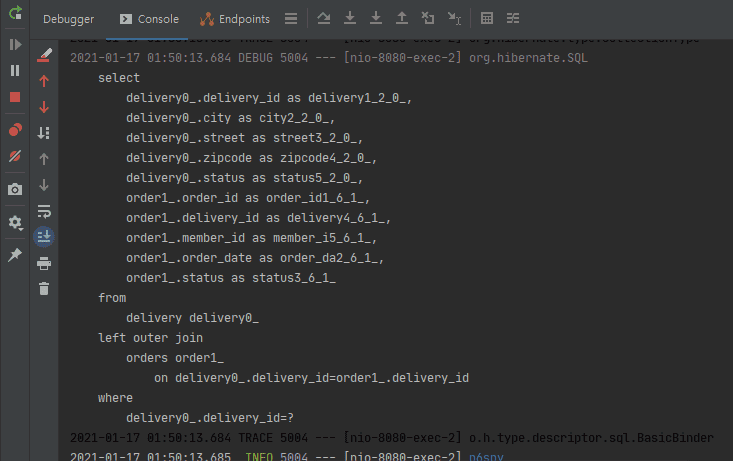The height and width of the screenshot is (461, 733).
Task: Pin the debug tab
Action: (x=15, y=255)
